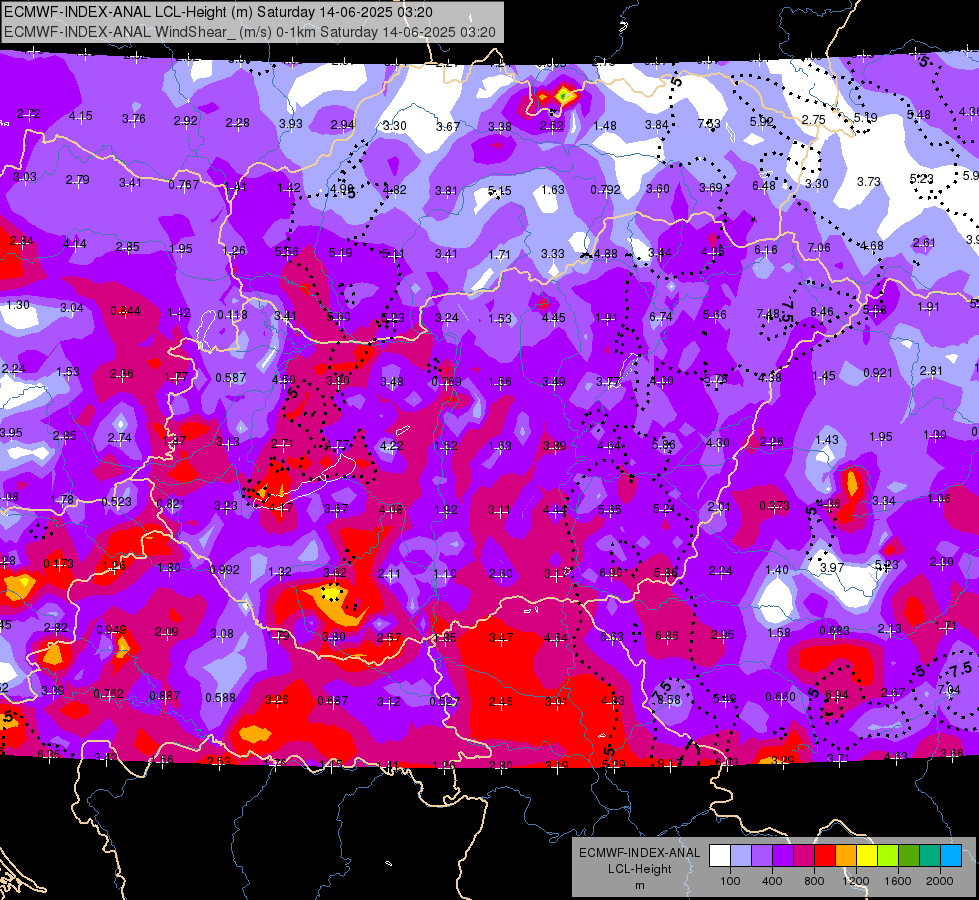The height and width of the screenshot is (900, 979).
Task: Click wind shear value 0.769
Action: 446,382
